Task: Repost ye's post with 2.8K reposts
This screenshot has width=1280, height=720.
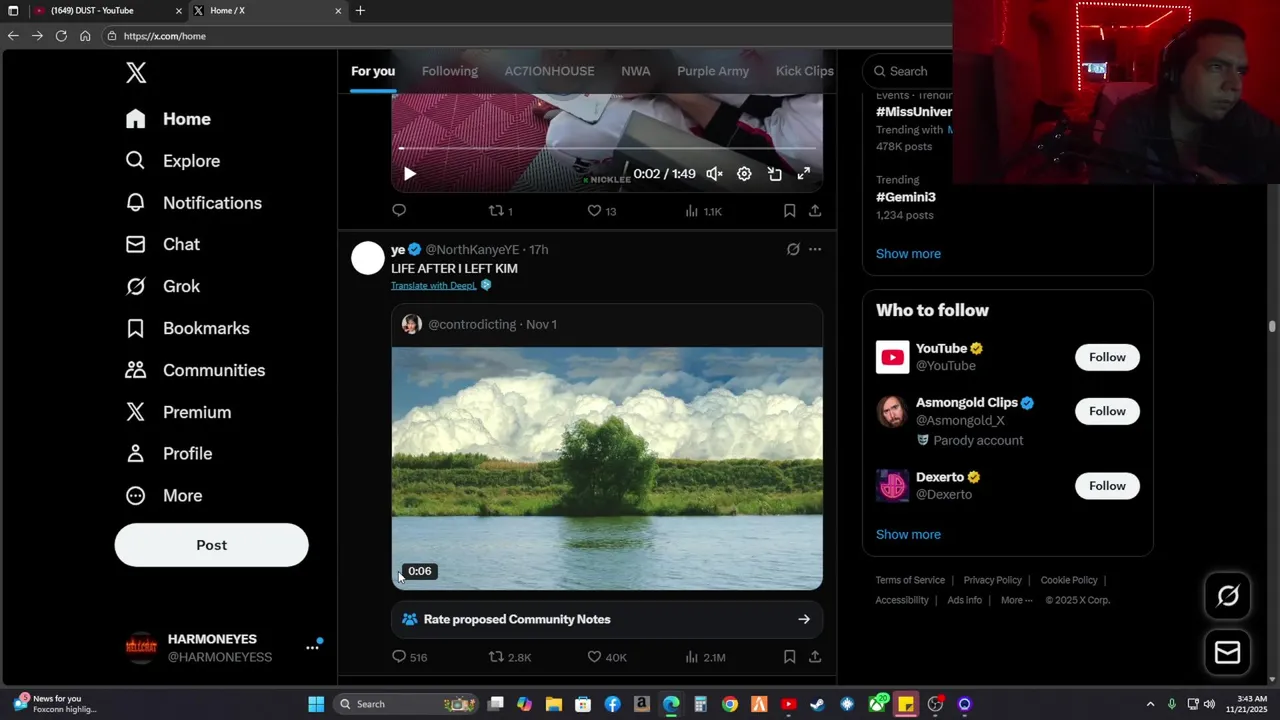Action: (x=509, y=657)
